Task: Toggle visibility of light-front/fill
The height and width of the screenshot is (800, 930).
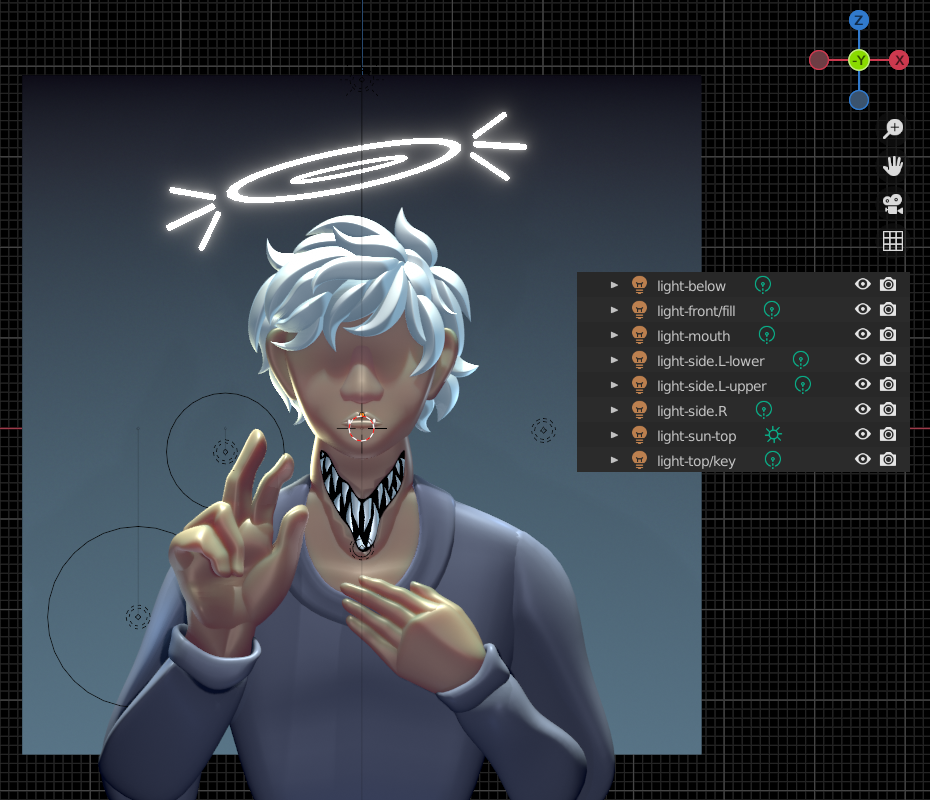Action: [x=862, y=310]
